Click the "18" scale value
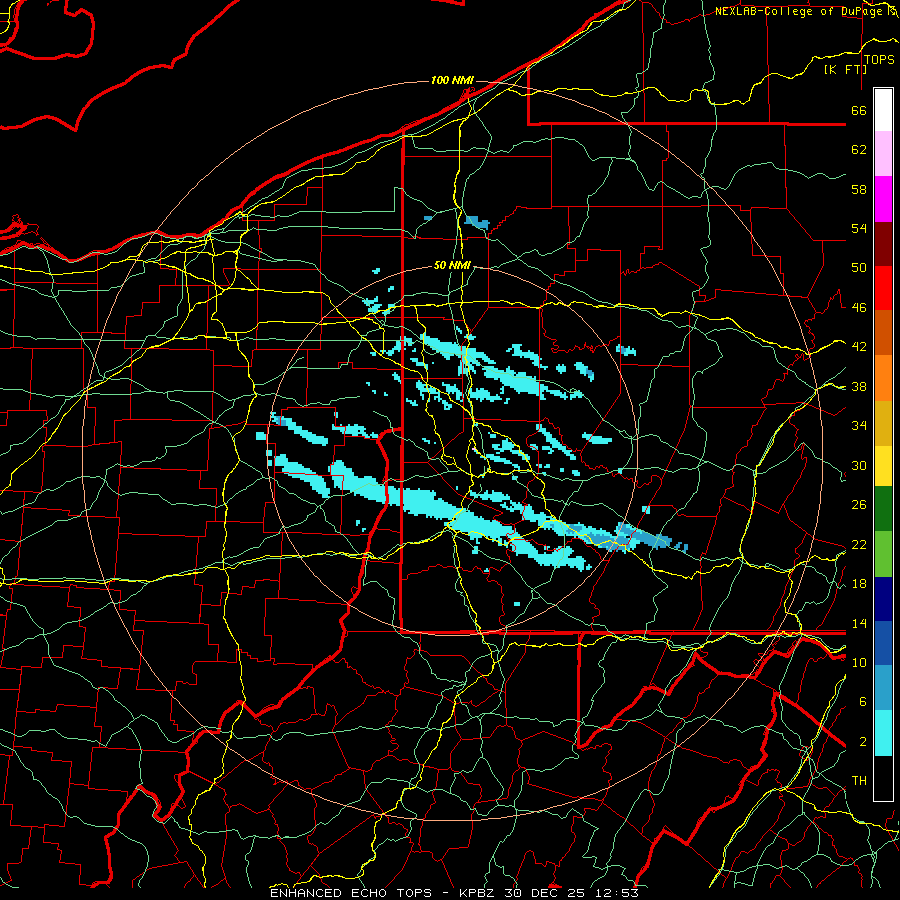The width and height of the screenshot is (900, 900). pyautogui.click(x=859, y=584)
